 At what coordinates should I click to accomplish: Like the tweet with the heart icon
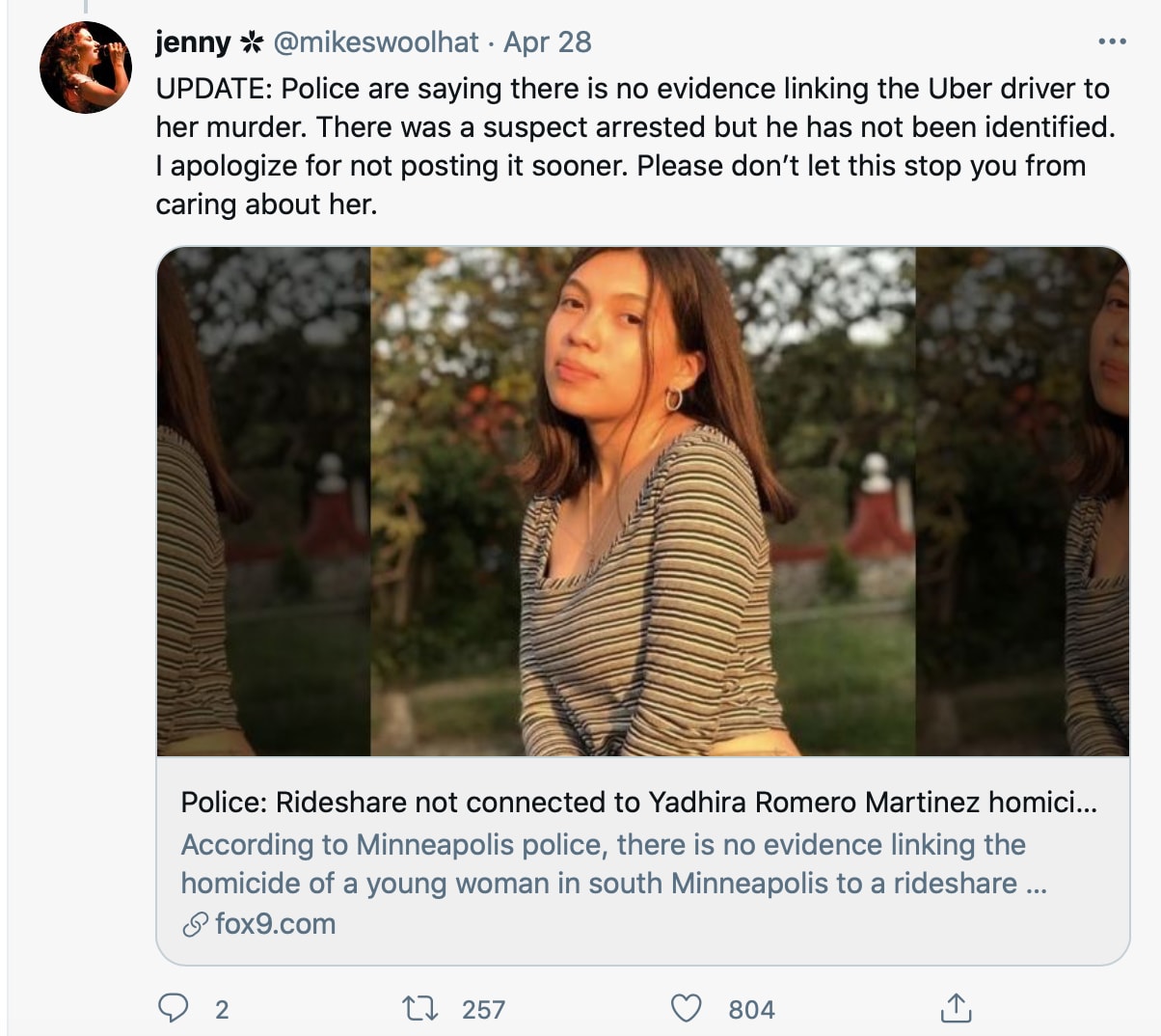pyautogui.click(x=686, y=1009)
